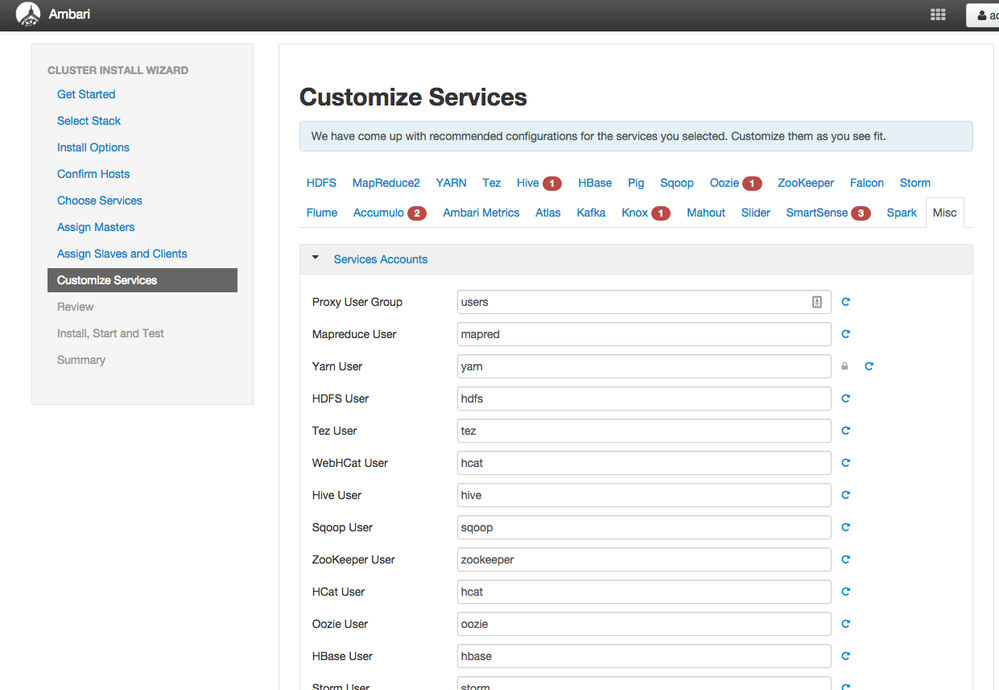The image size is (999, 690).
Task: Focus the Sqoop User text box
Action: click(643, 528)
